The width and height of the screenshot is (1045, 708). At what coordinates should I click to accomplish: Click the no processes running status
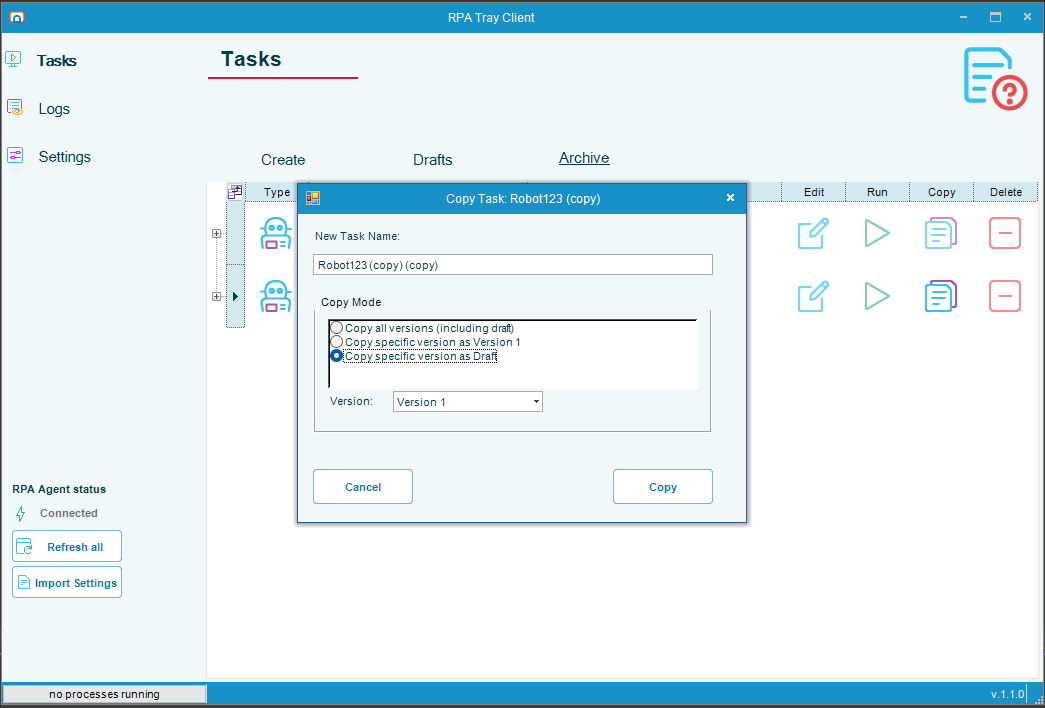pyautogui.click(x=104, y=694)
